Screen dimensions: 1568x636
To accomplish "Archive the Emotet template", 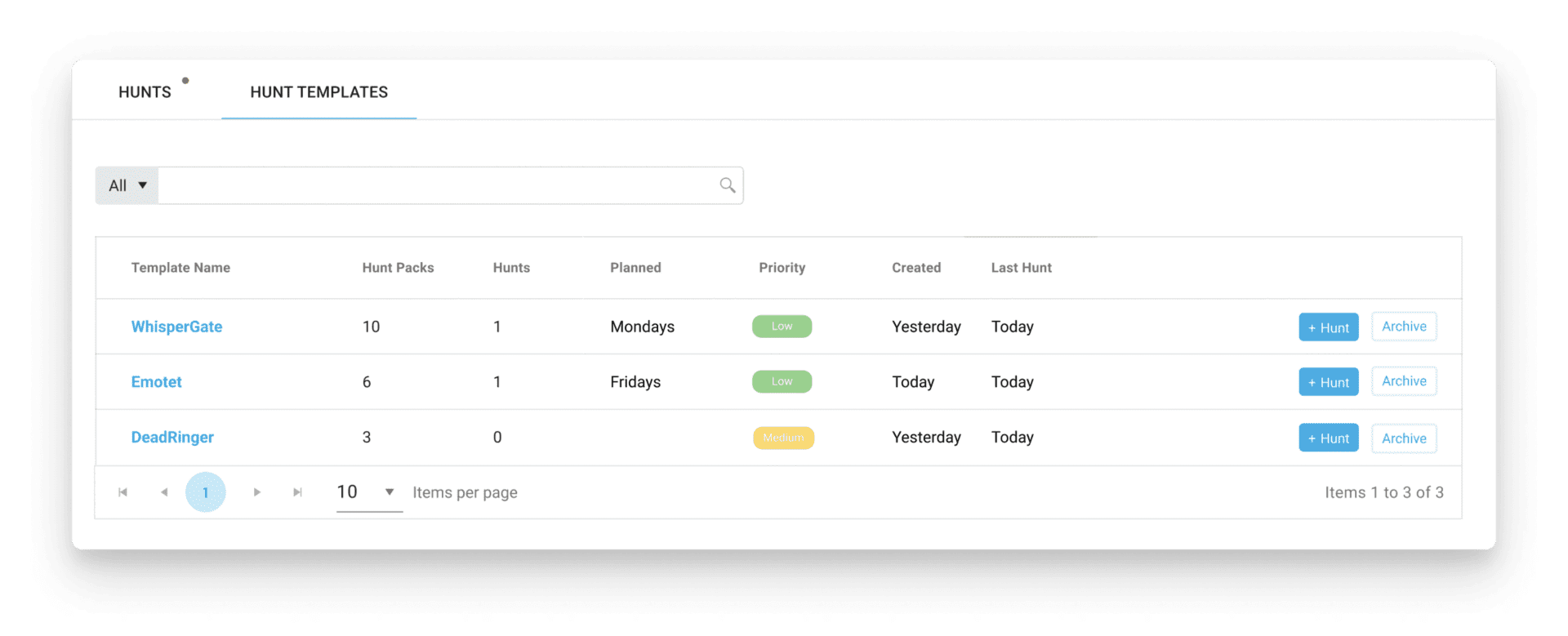I will pyautogui.click(x=1404, y=381).
